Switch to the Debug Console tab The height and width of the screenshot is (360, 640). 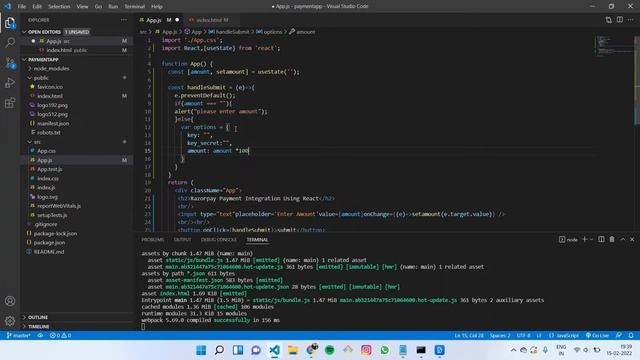click(219, 240)
